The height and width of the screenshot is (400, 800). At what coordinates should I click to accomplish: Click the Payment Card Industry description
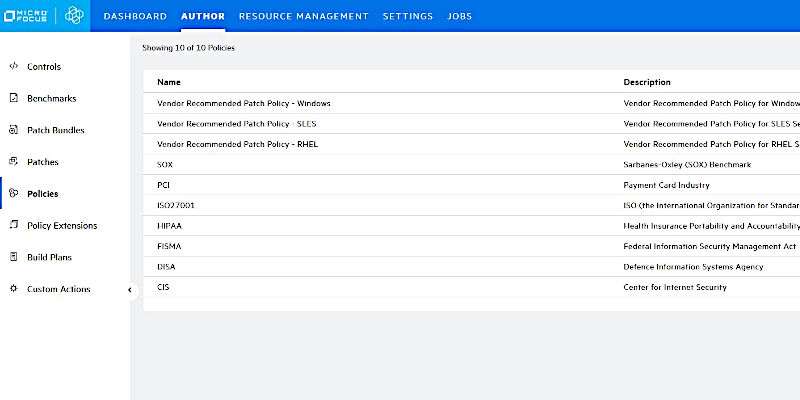pyautogui.click(x=666, y=185)
